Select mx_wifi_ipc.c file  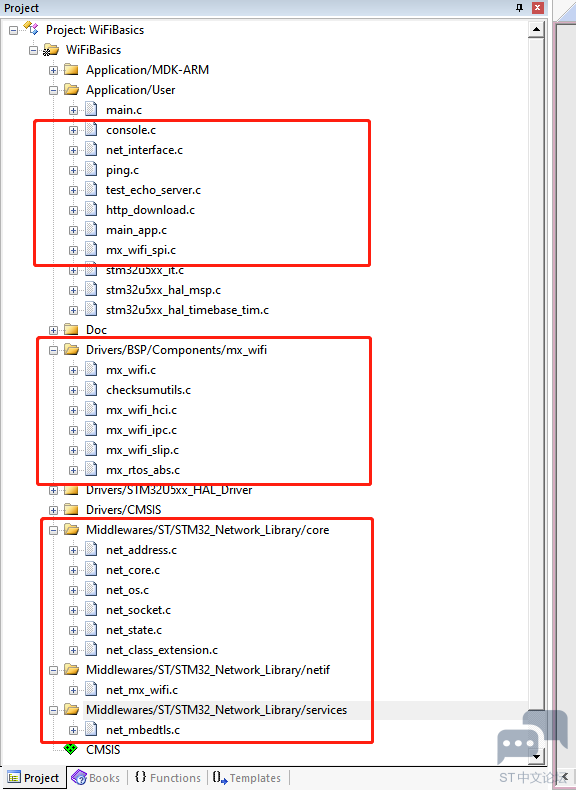(x=141, y=430)
